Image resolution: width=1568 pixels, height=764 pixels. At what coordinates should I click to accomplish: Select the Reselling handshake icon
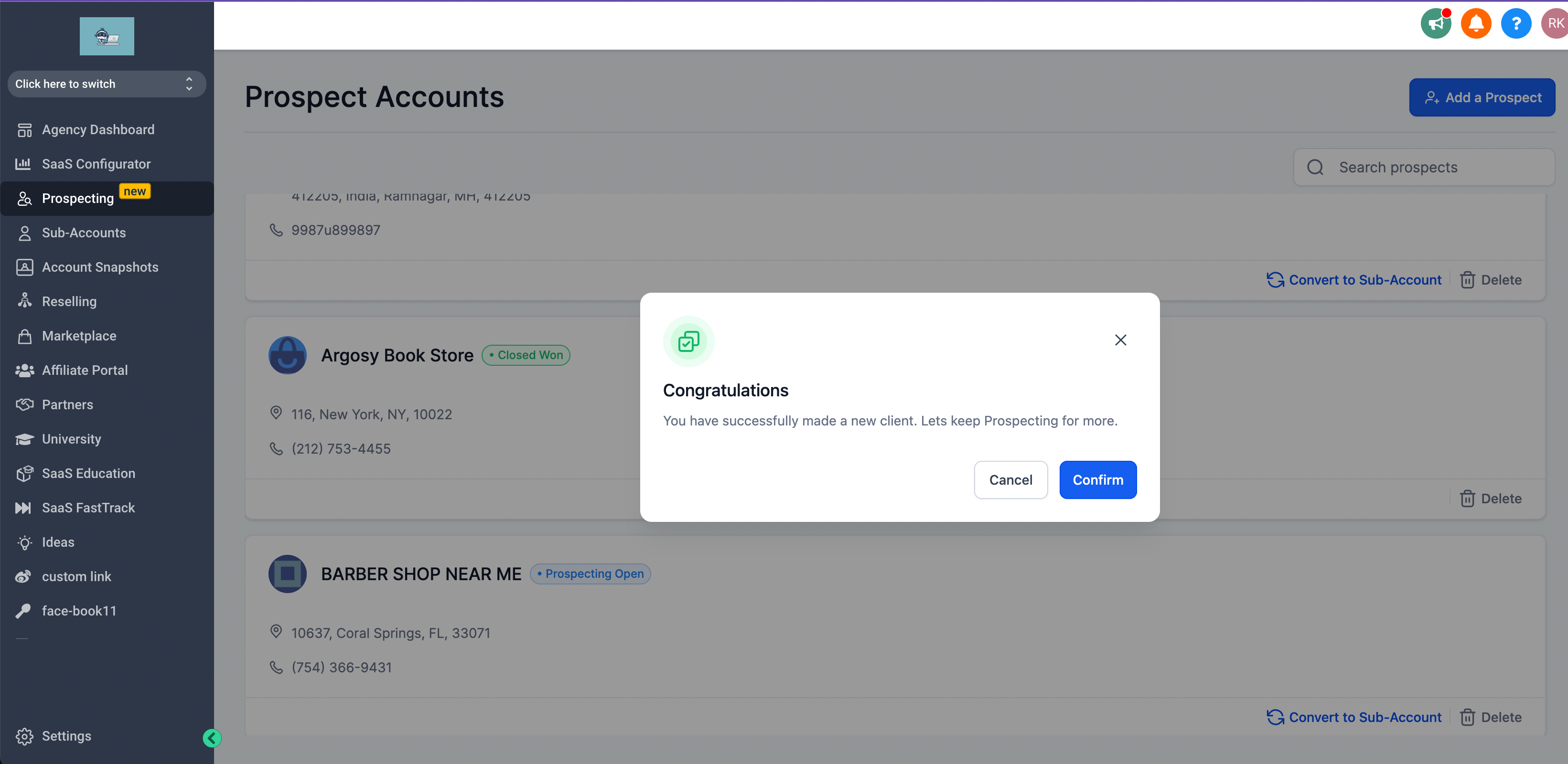pyautogui.click(x=24, y=300)
